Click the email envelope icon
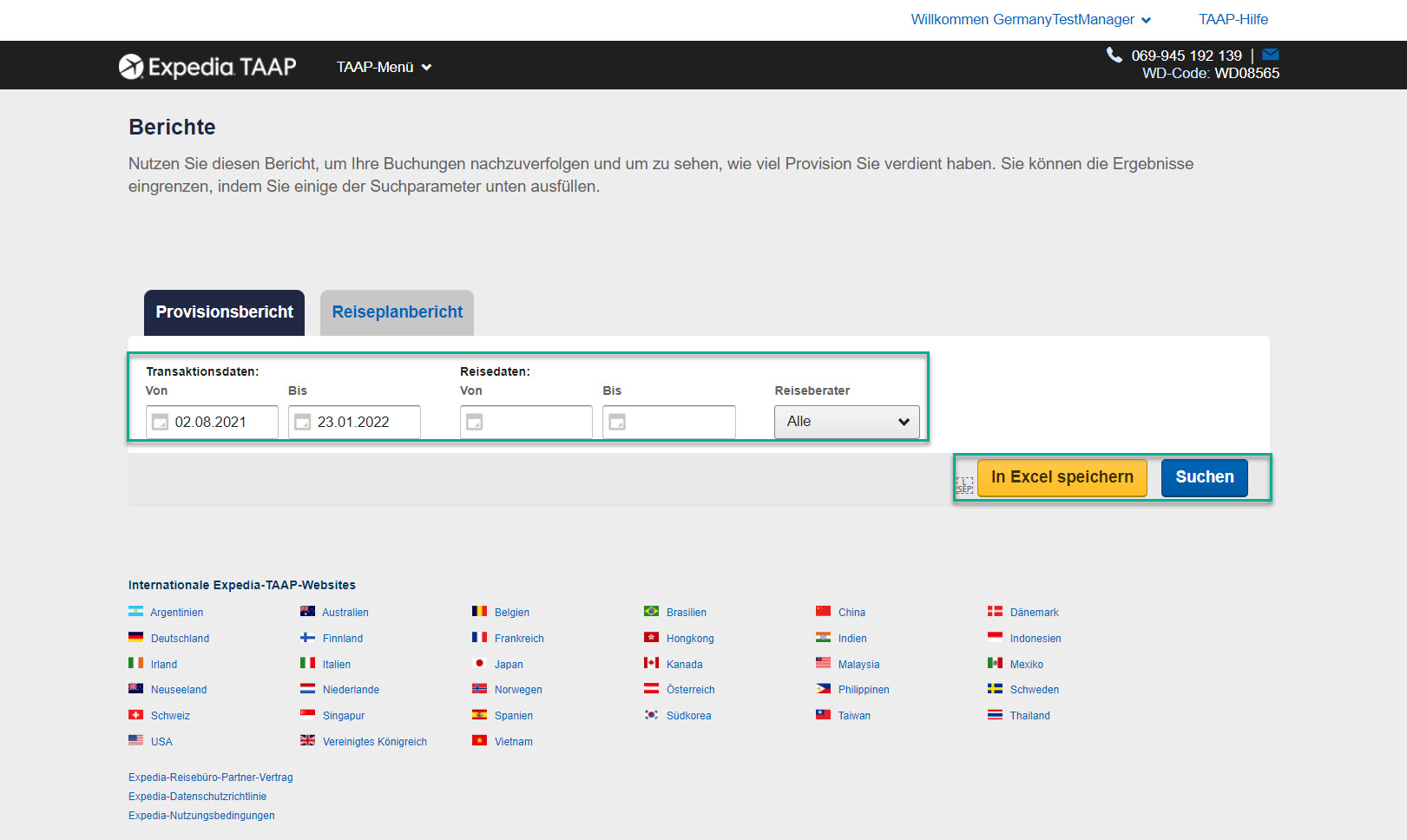Viewport: 1407px width, 840px height. point(1271,55)
